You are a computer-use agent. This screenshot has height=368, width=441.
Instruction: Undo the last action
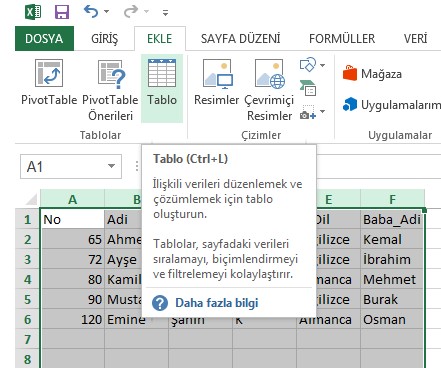[91, 12]
